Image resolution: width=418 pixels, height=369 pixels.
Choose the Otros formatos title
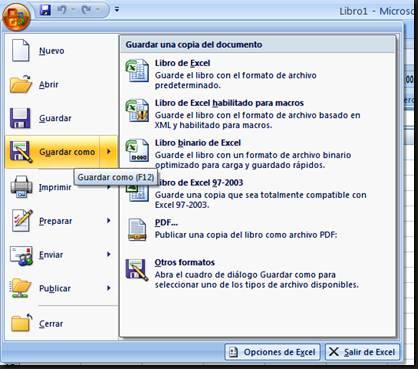[185, 262]
